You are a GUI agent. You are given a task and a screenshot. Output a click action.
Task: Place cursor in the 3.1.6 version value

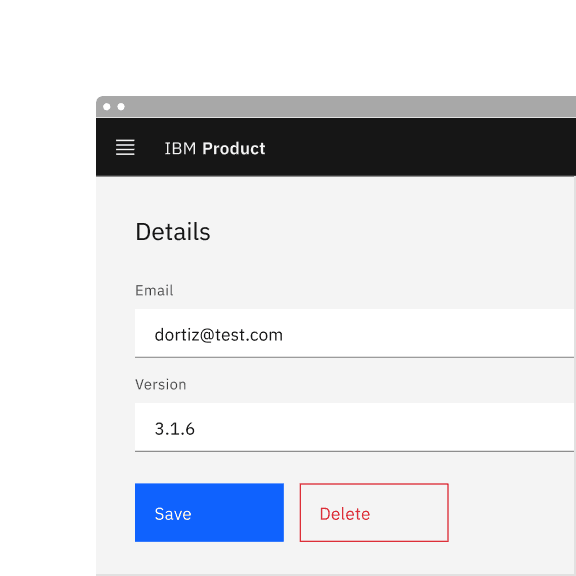pos(174,429)
